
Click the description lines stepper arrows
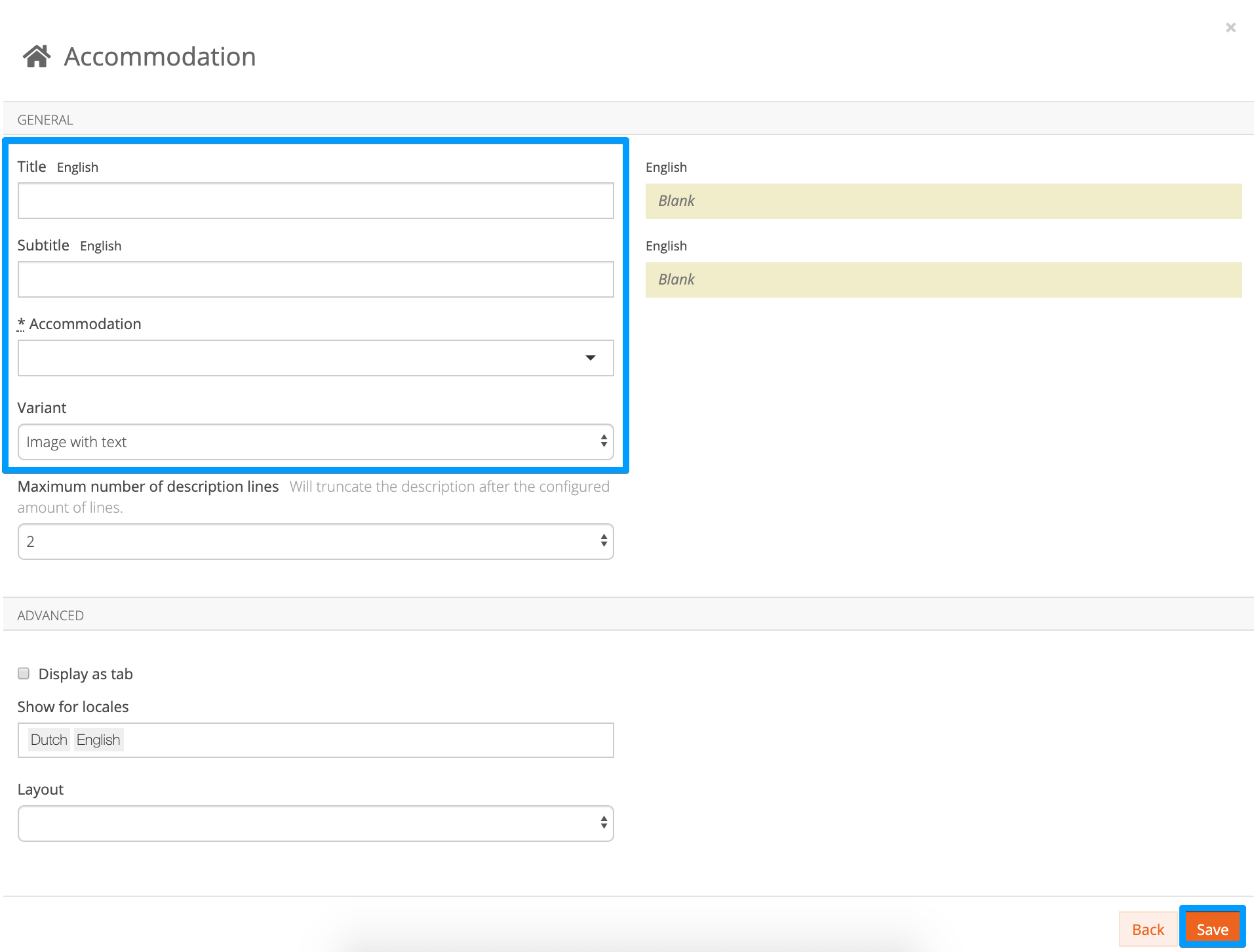pyautogui.click(x=604, y=541)
